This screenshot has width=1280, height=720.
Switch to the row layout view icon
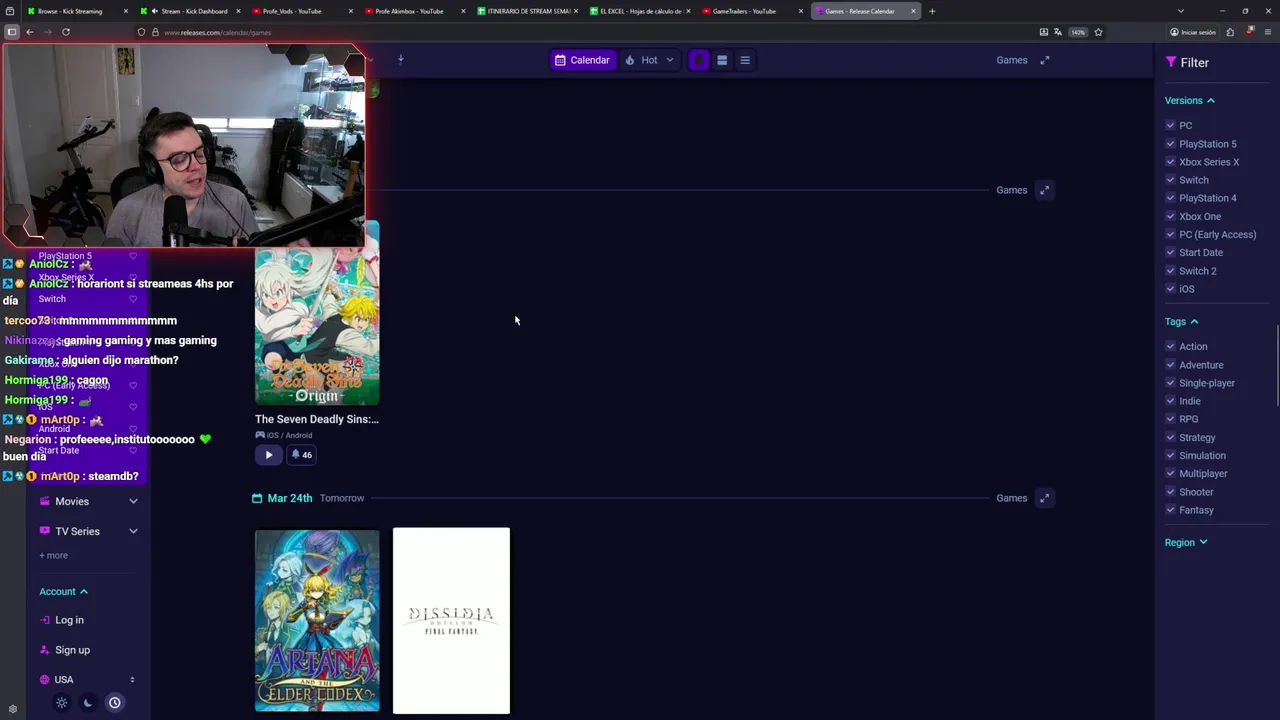click(x=722, y=60)
